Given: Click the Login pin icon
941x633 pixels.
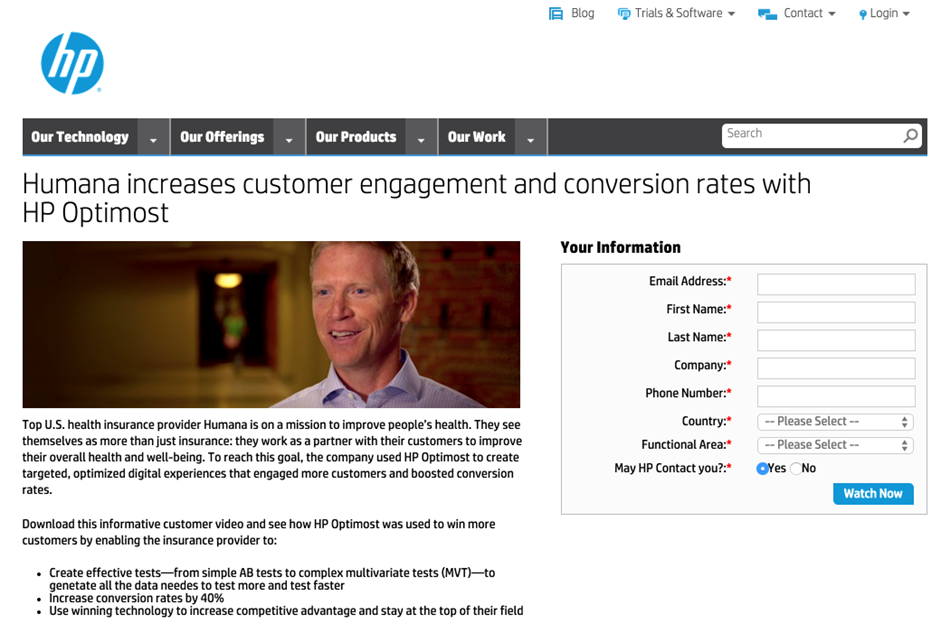Looking at the screenshot, I should pos(862,14).
